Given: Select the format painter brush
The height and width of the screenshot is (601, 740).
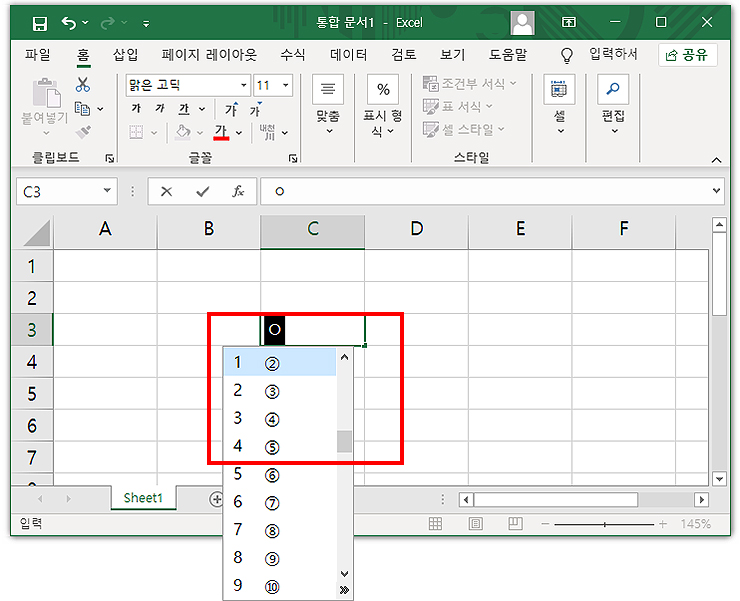Looking at the screenshot, I should tap(83, 132).
